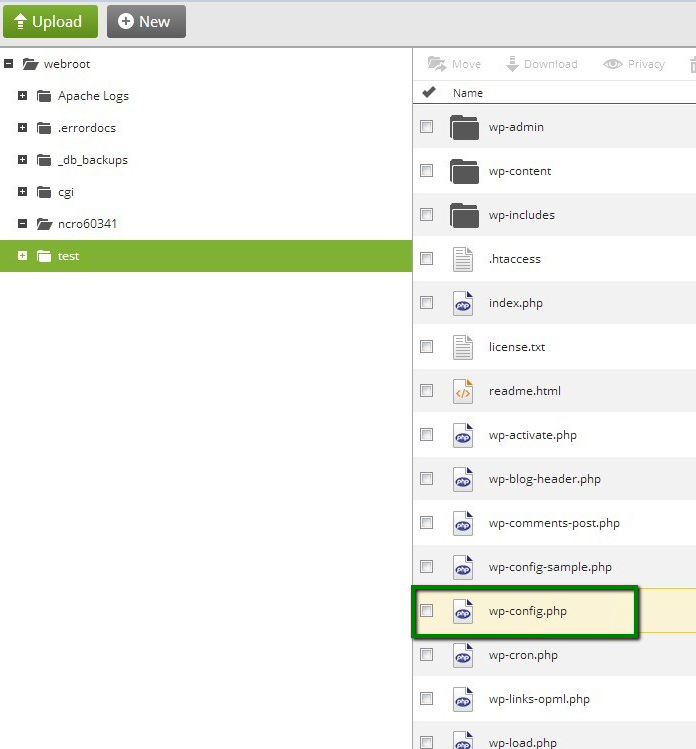Check the box for wp-comments-post.php

point(427,523)
